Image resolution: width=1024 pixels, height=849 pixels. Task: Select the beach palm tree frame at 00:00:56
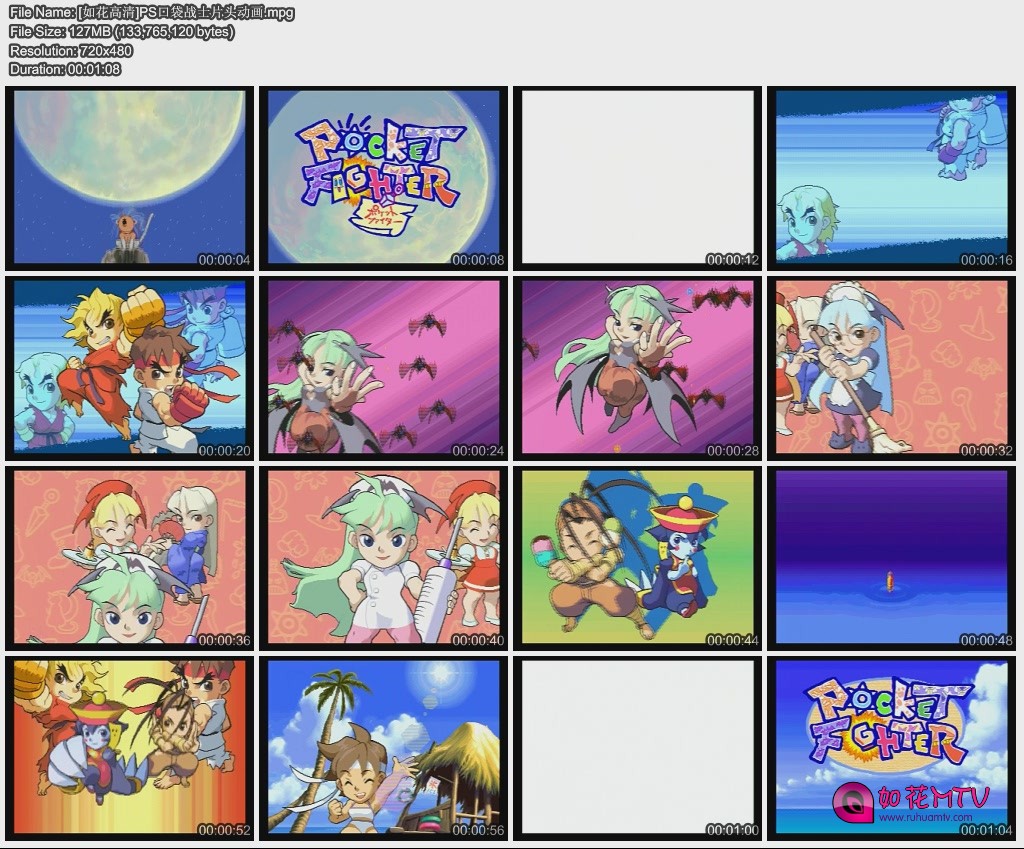383,748
